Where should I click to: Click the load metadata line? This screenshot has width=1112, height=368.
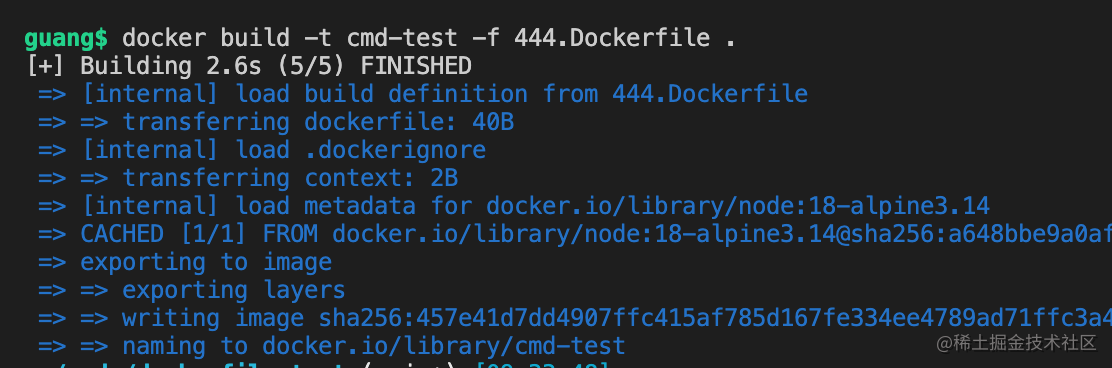[x=513, y=206]
